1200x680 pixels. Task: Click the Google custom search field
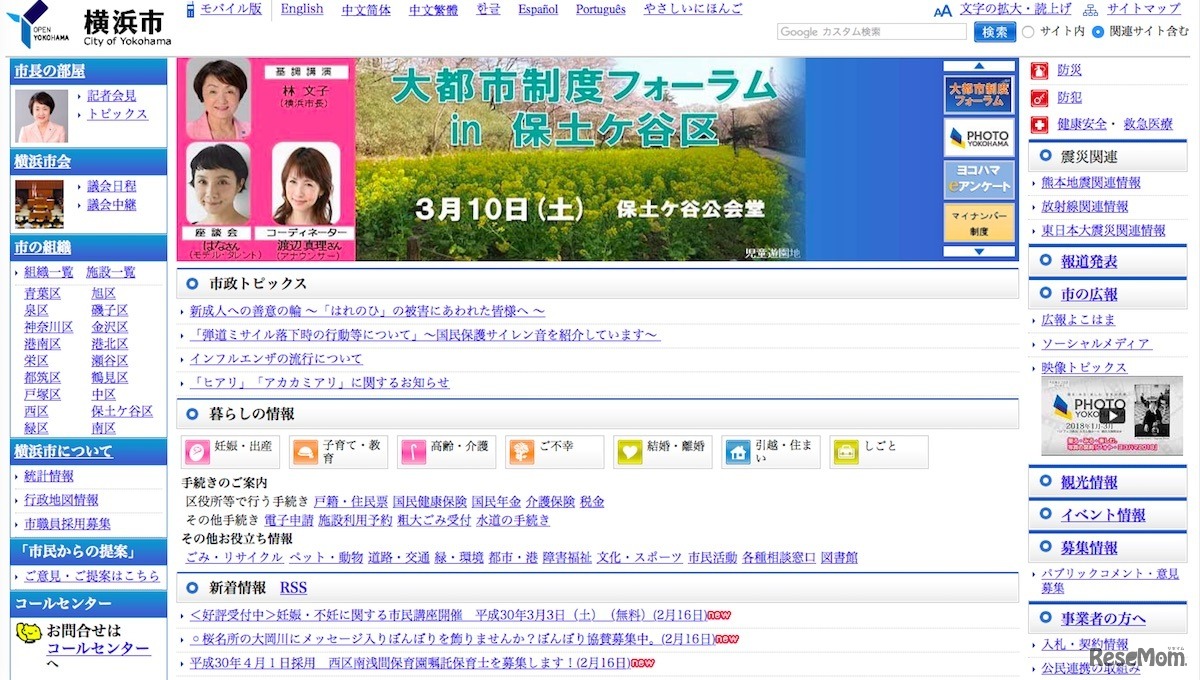coord(872,32)
